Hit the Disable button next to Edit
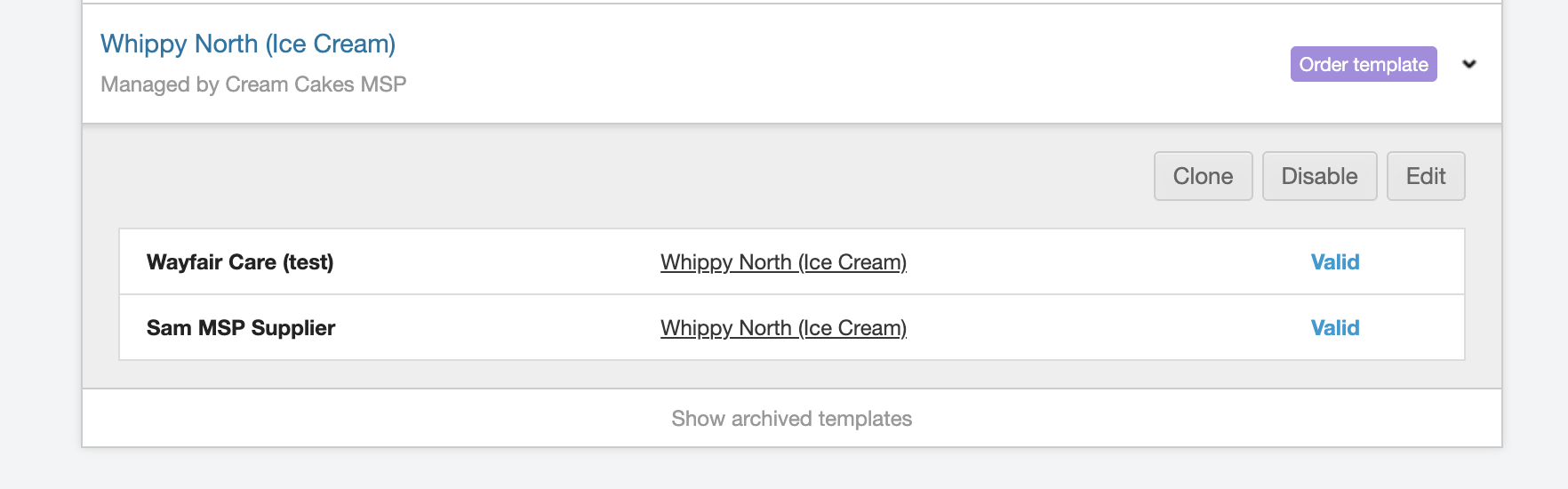 1319,176
